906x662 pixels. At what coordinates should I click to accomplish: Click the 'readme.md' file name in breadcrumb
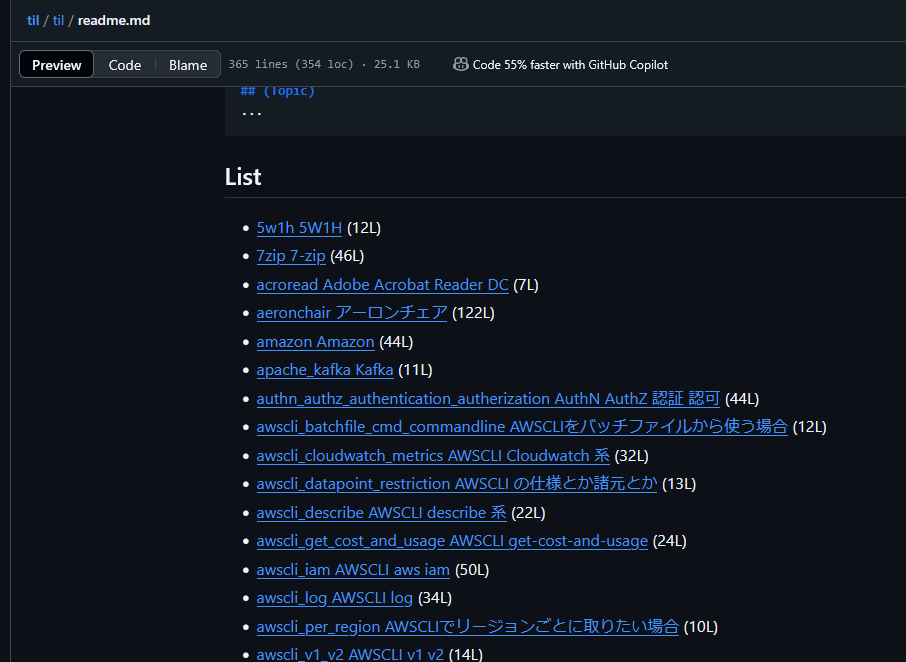[114, 20]
